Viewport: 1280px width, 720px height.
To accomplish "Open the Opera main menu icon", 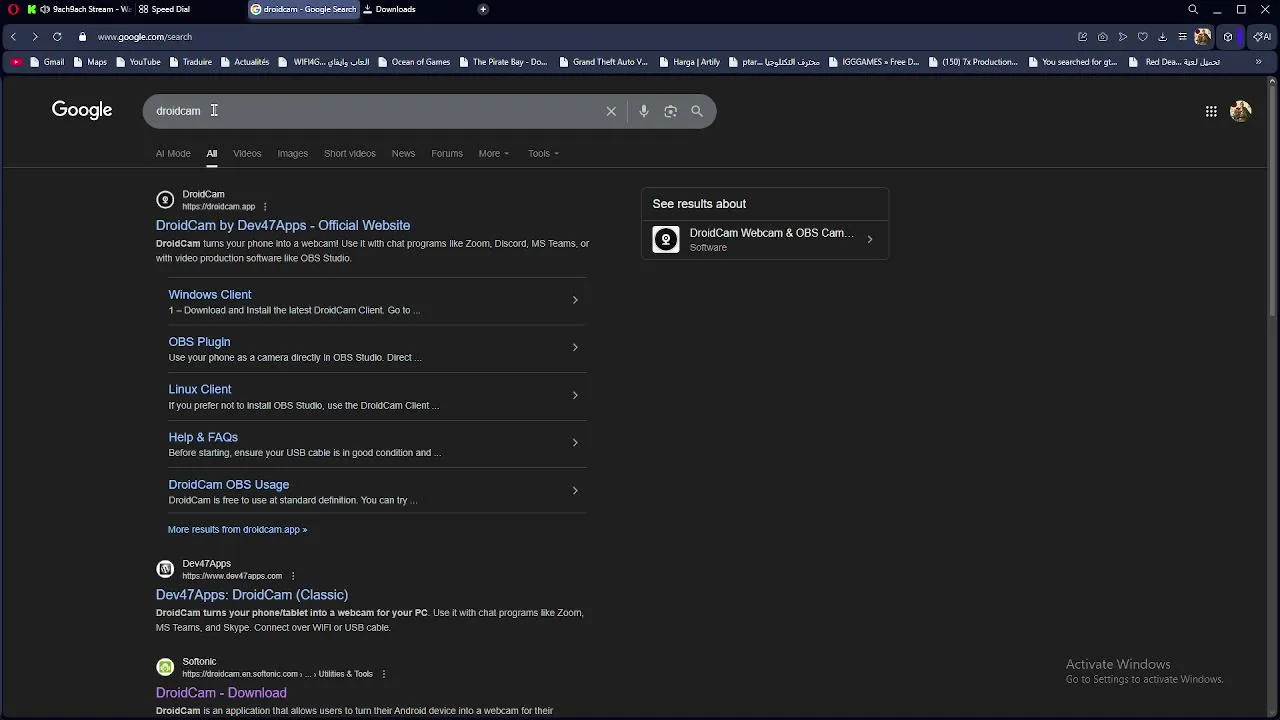I will point(13,9).
